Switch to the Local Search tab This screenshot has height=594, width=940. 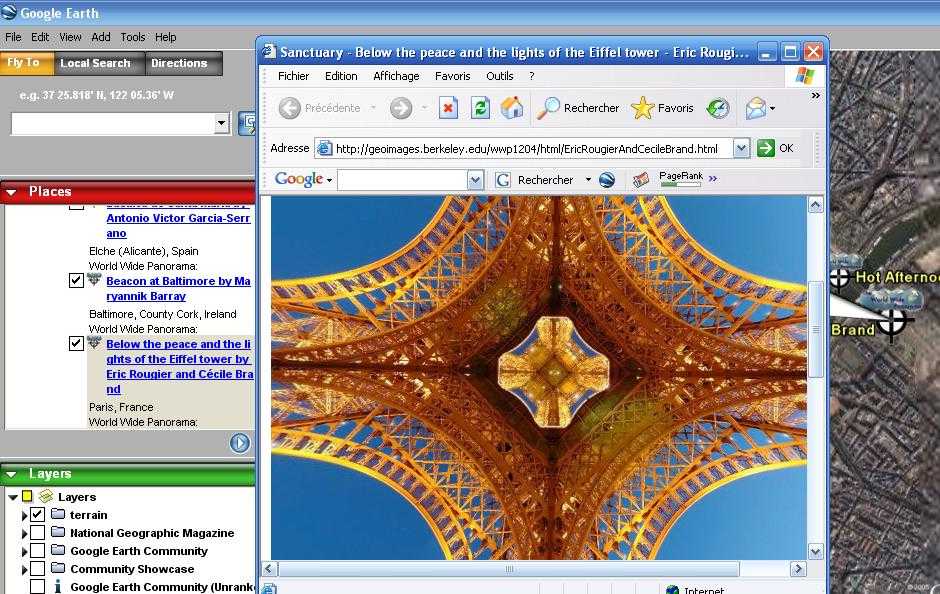[100, 63]
